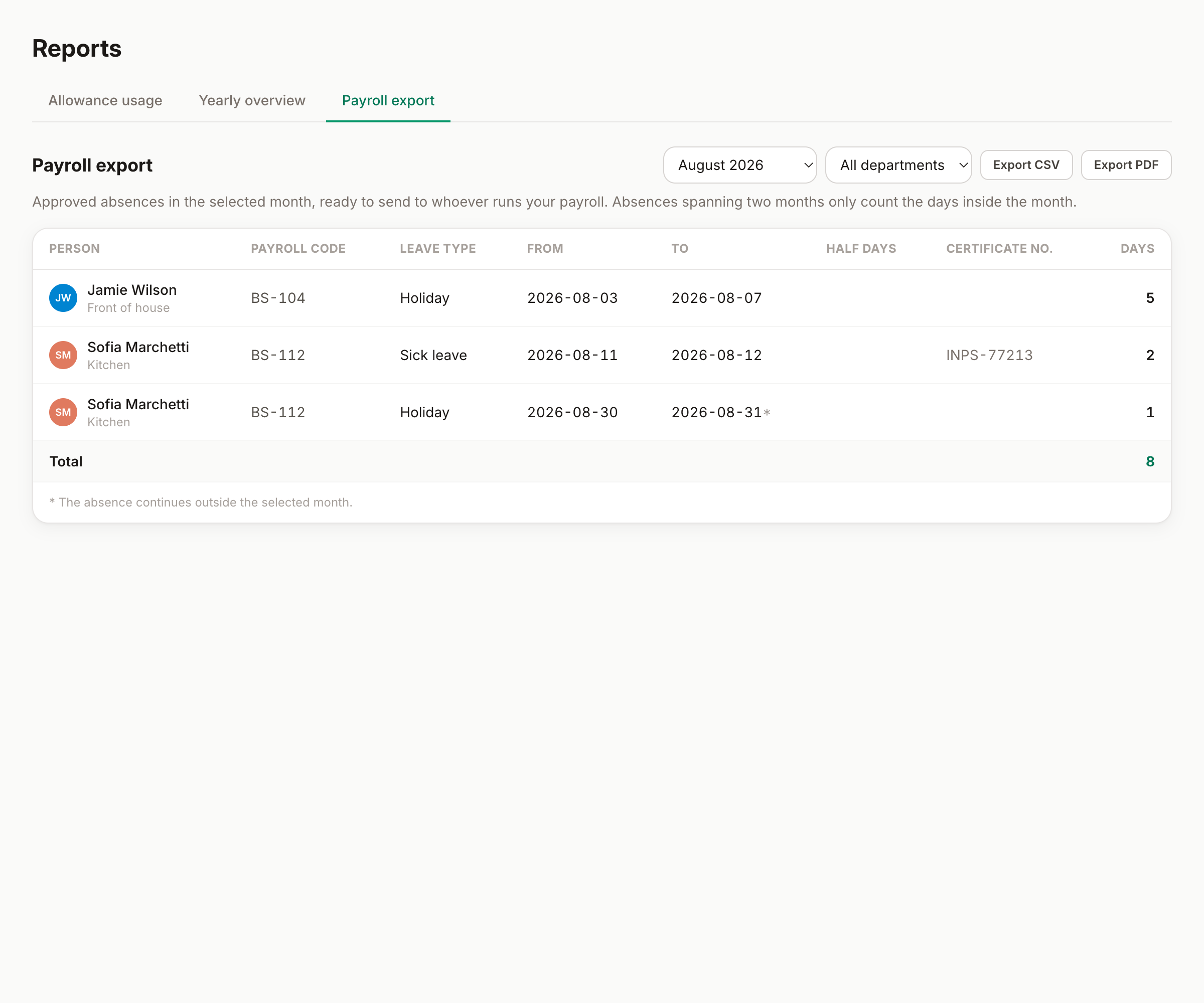
Task: Click the total days value 8
Action: 1150,462
